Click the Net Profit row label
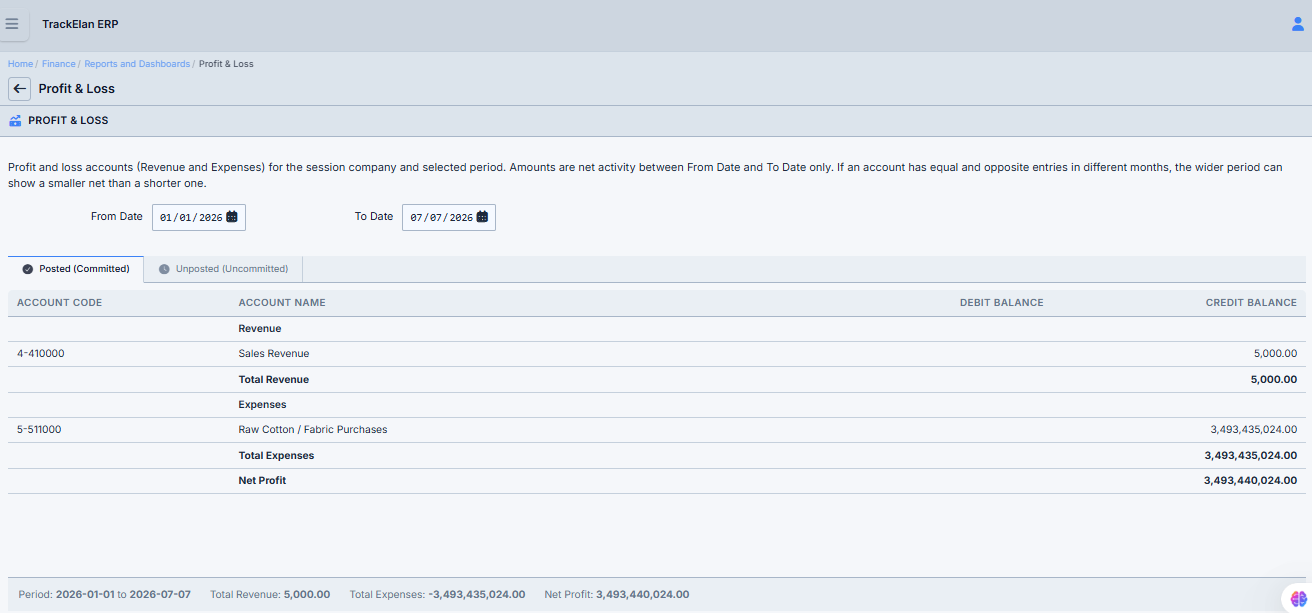The height and width of the screenshot is (613, 1312). click(x=262, y=481)
